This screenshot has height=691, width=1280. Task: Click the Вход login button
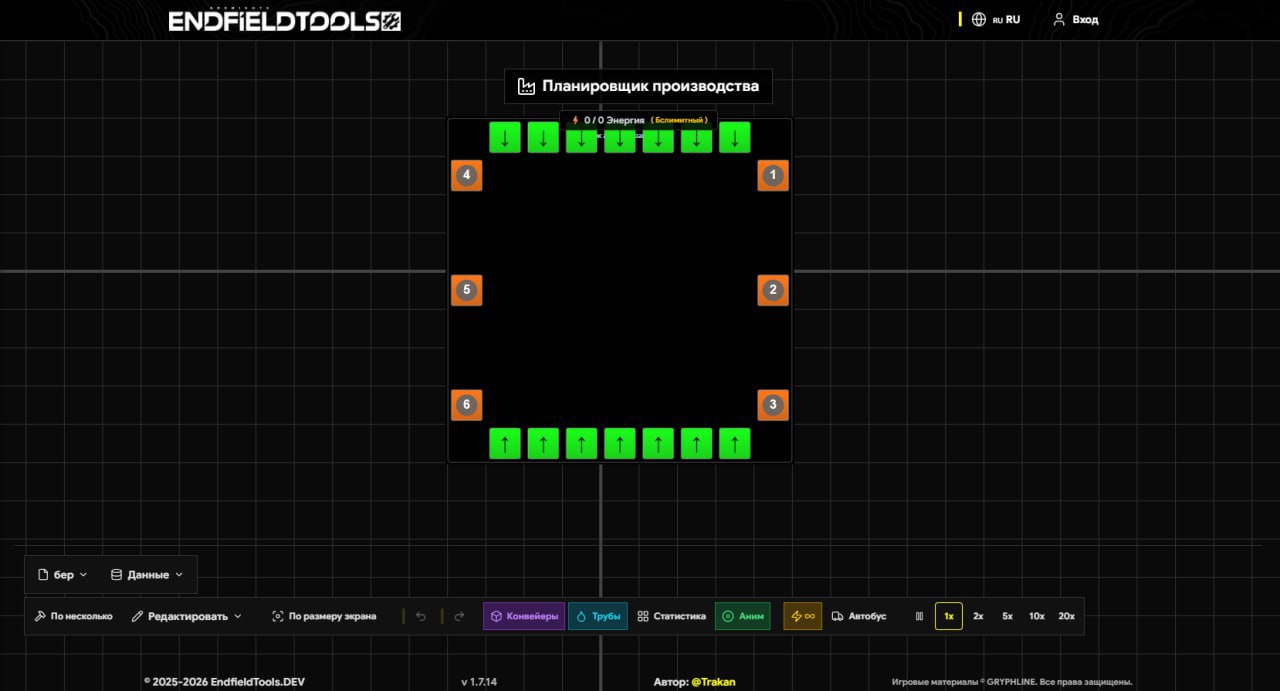pyautogui.click(x=1075, y=19)
